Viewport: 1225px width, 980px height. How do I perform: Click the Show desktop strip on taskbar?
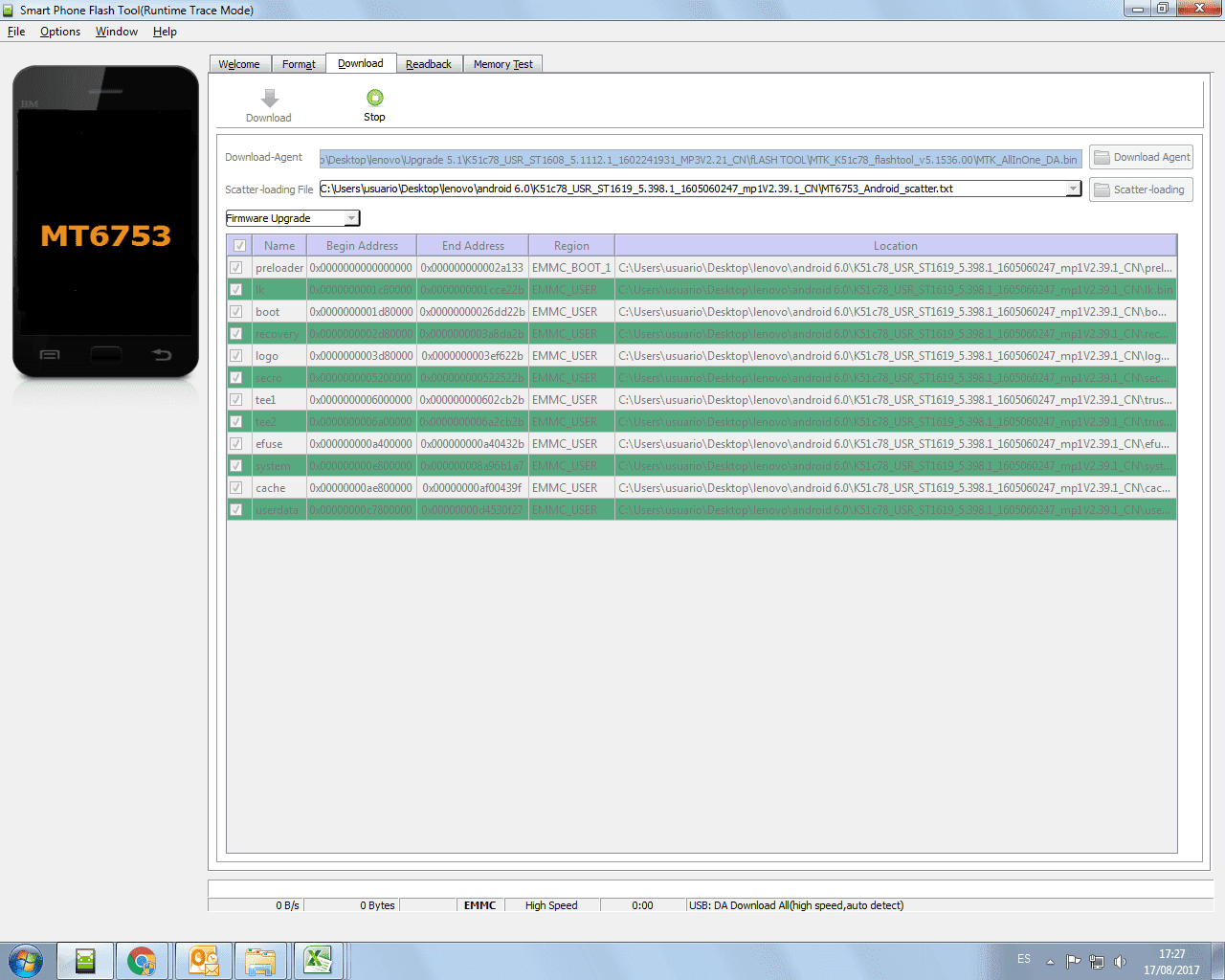click(1218, 961)
